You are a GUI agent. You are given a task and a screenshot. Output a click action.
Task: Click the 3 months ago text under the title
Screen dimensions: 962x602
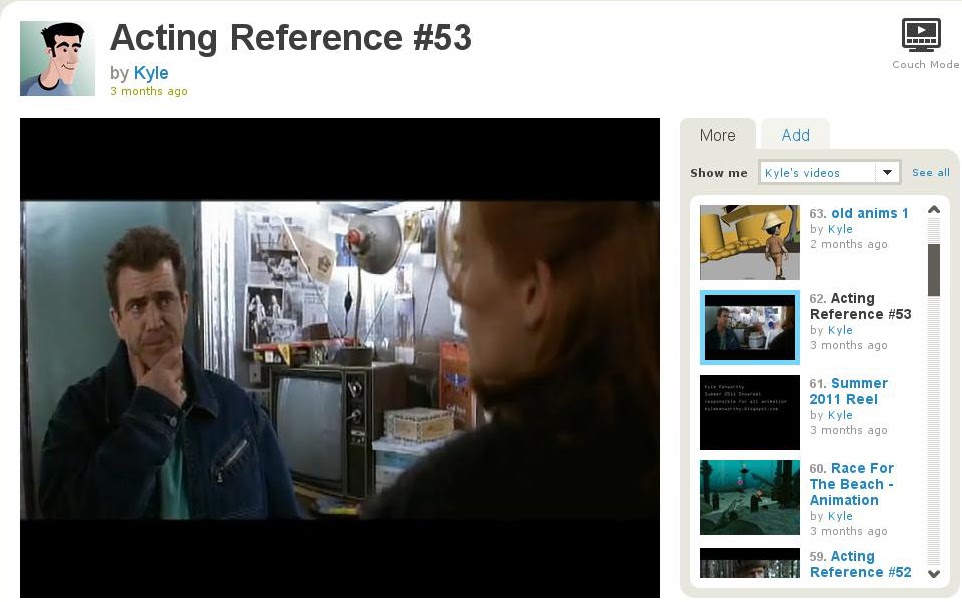click(x=149, y=91)
